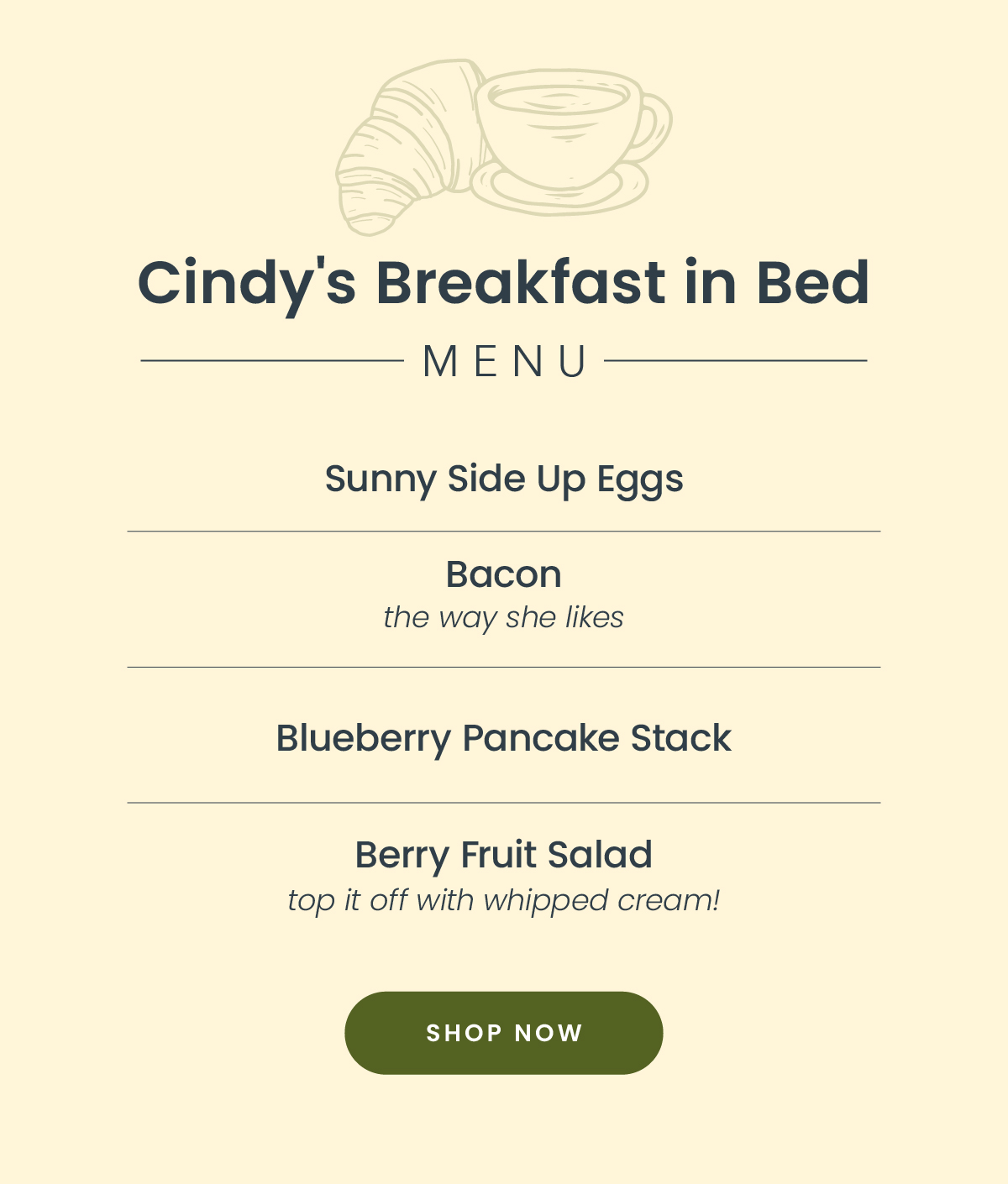Image resolution: width=1008 pixels, height=1184 pixels.
Task: Select the Berry Fruit Salad item
Action: coord(504,855)
